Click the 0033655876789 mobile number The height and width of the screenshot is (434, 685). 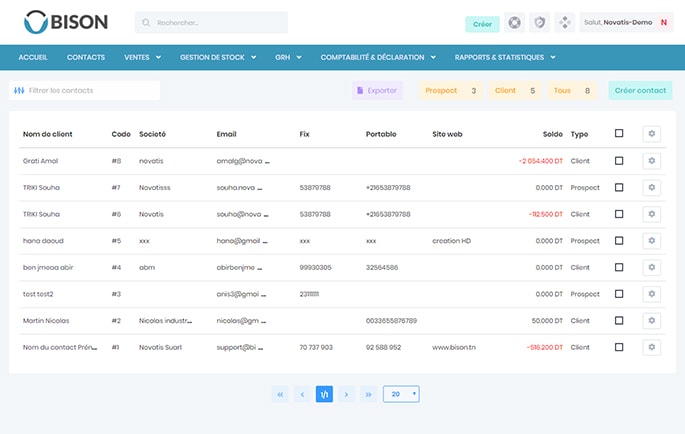[x=391, y=321]
